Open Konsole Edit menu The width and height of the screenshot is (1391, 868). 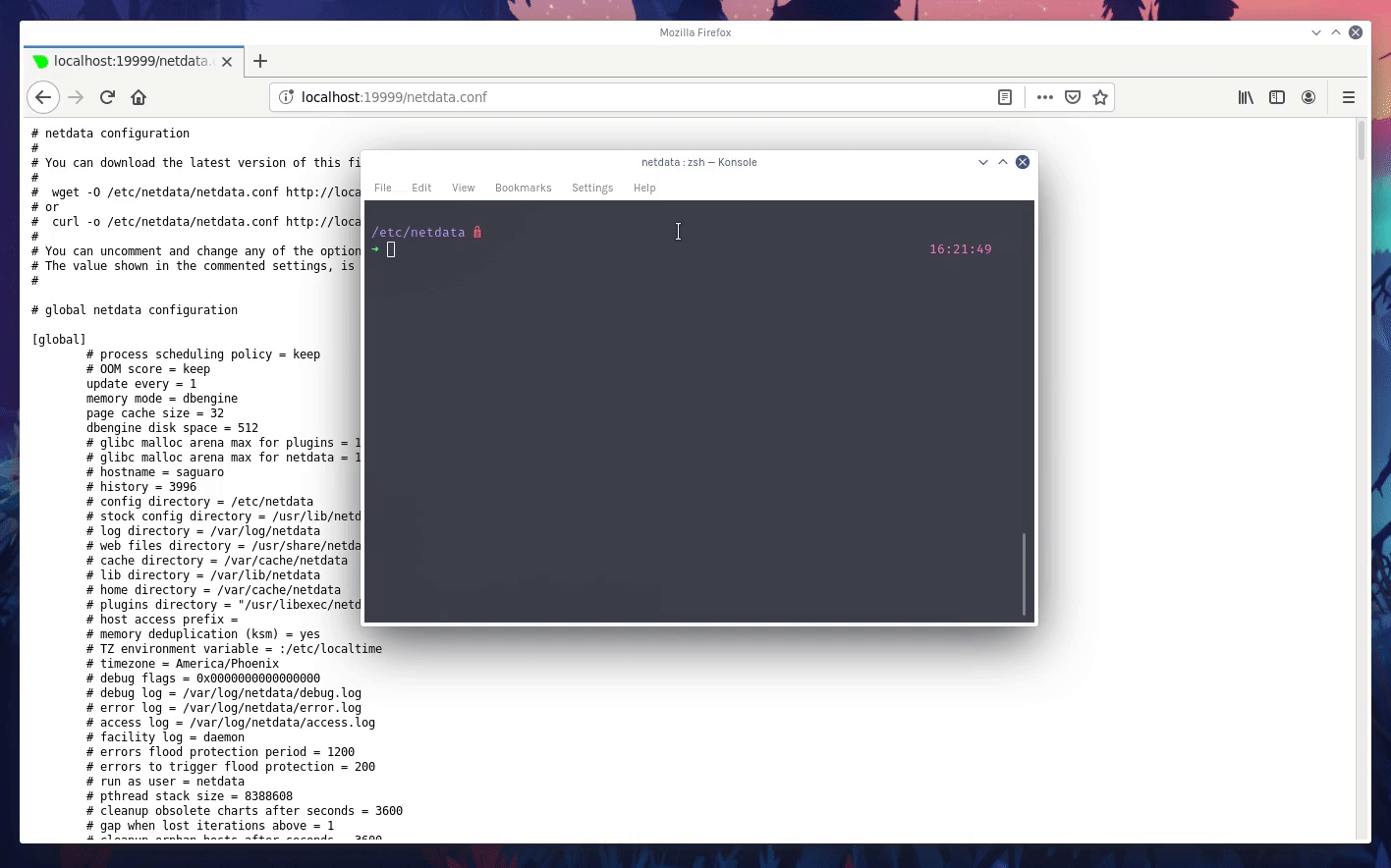click(x=421, y=188)
